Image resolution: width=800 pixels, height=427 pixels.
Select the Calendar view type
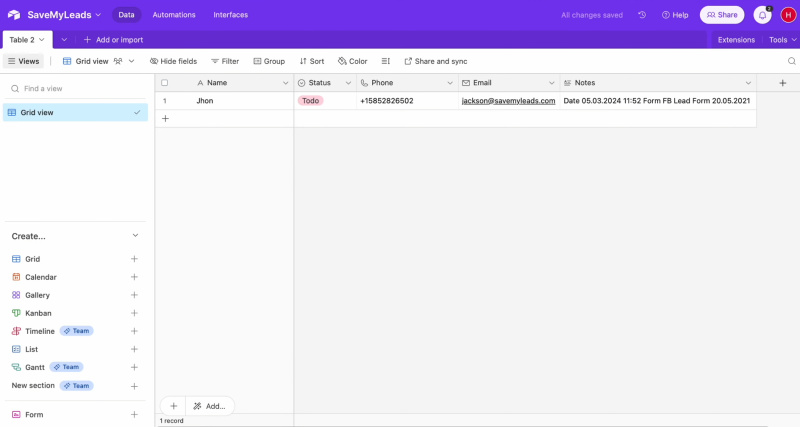41,277
